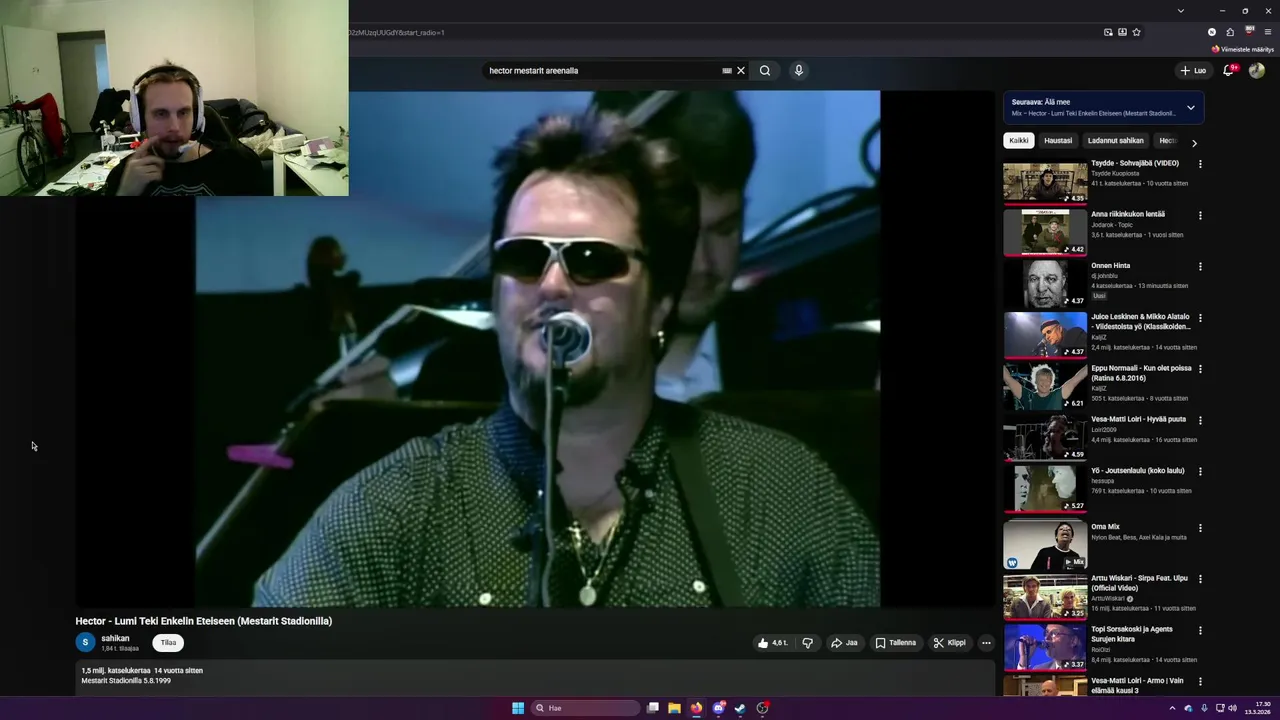Click the install-app icon in address bar
Screen dimensions: 1280x720
pos(1122,32)
